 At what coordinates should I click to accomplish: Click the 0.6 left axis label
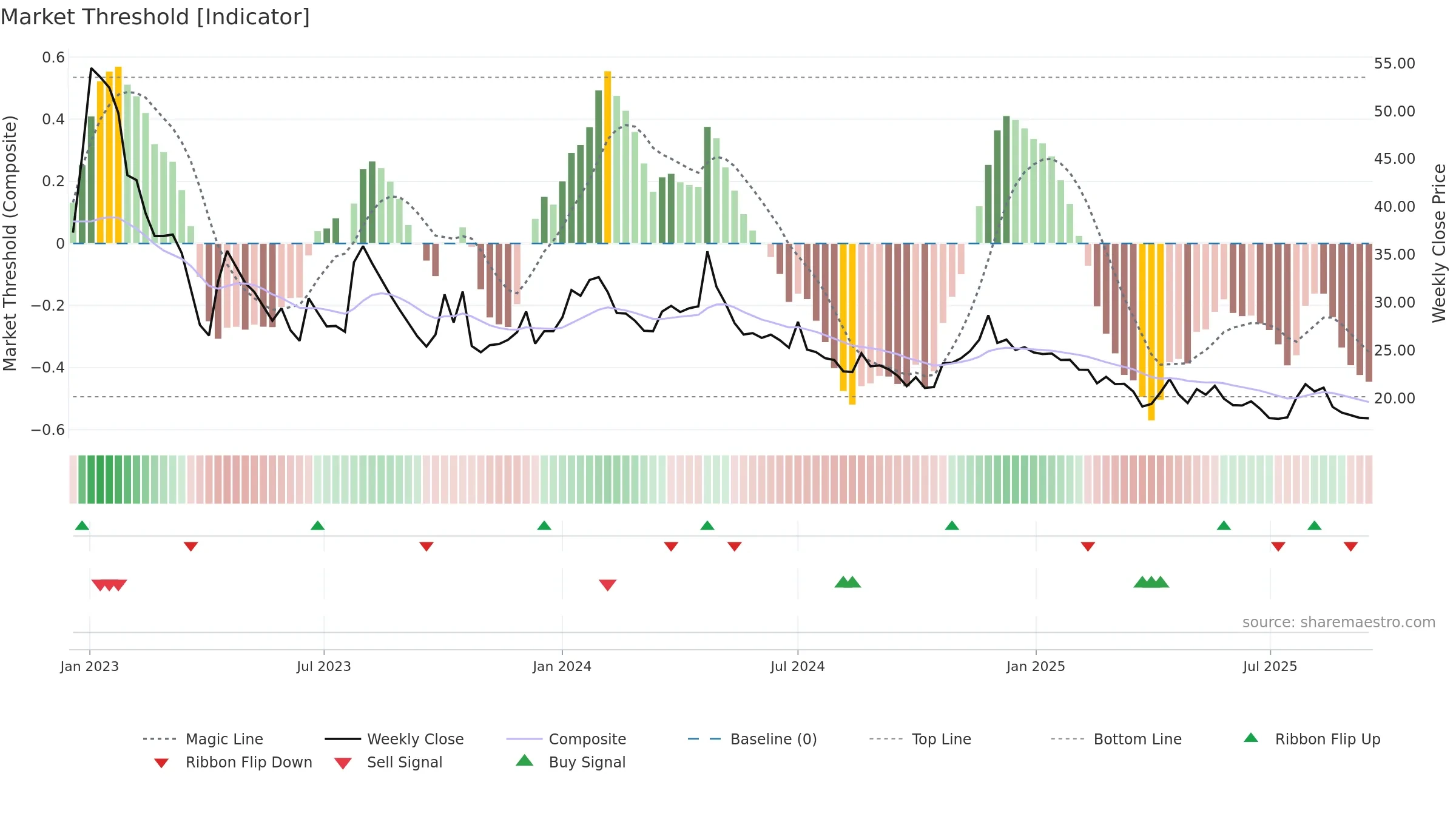coord(53,58)
